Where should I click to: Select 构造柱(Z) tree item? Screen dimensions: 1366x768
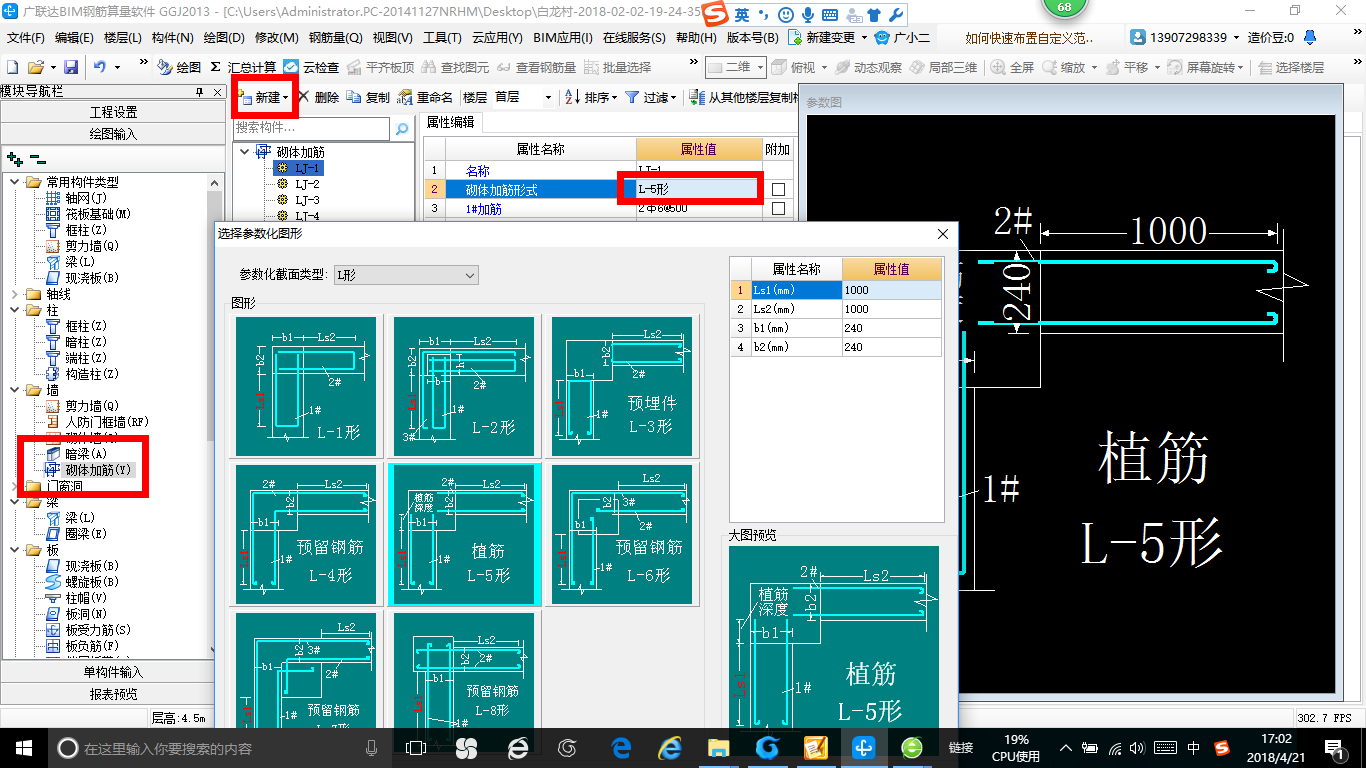(82, 374)
